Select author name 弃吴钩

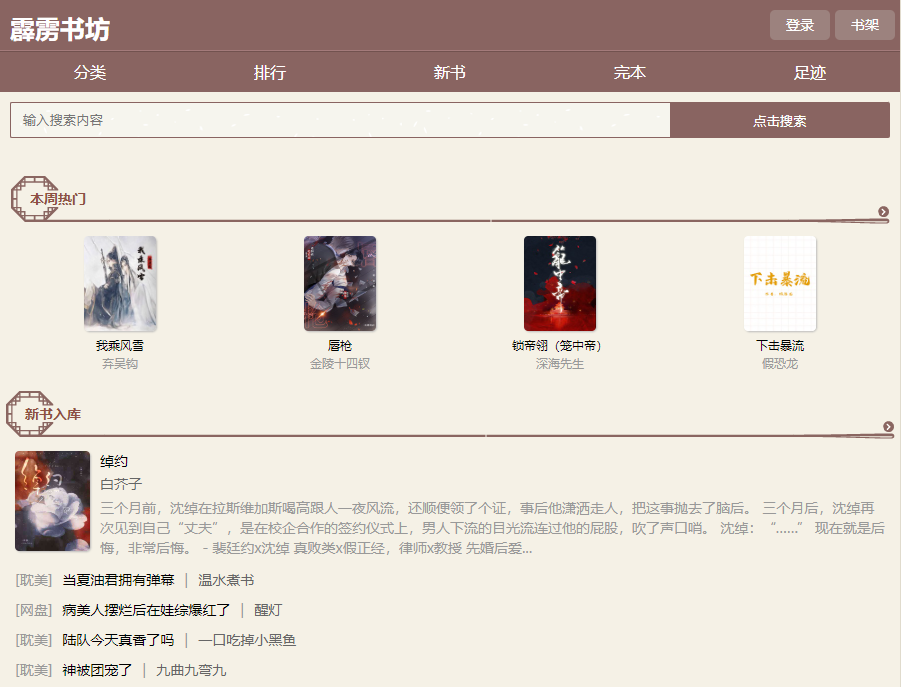[x=120, y=364]
